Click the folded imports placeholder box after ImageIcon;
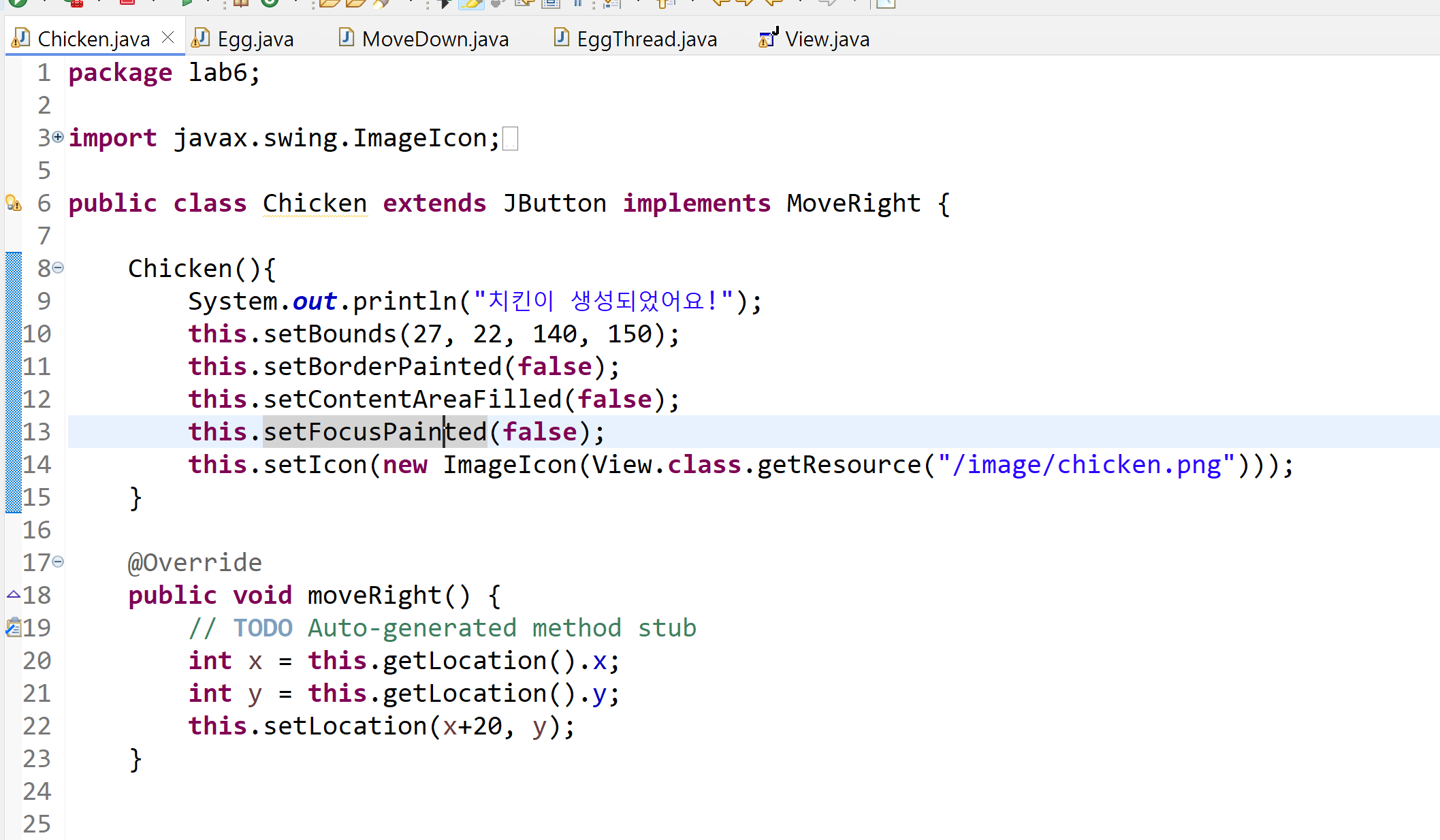Viewport: 1440px width, 840px height. click(x=510, y=139)
